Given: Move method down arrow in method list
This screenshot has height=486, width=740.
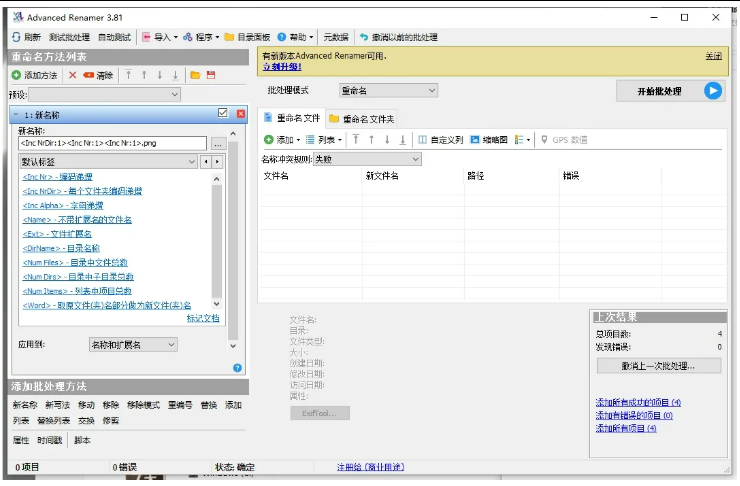Looking at the screenshot, I should (160, 75).
